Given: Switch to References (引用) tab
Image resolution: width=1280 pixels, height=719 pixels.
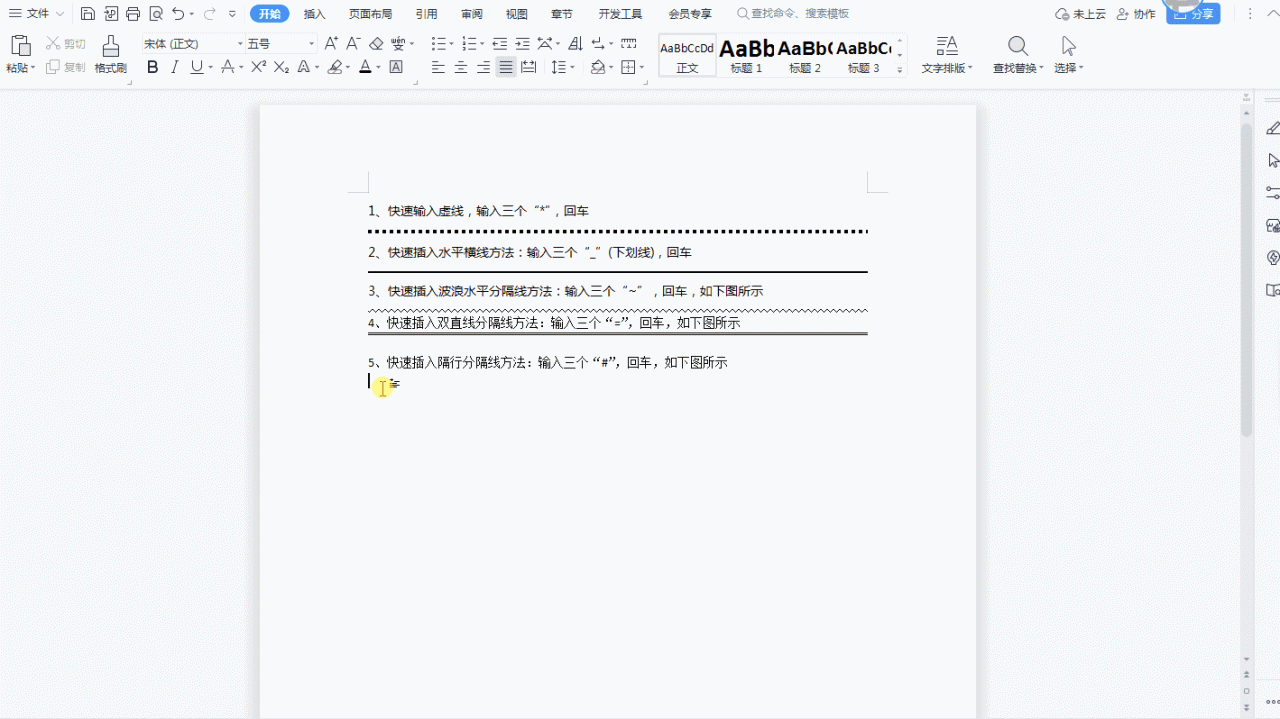Looking at the screenshot, I should click(x=426, y=14).
